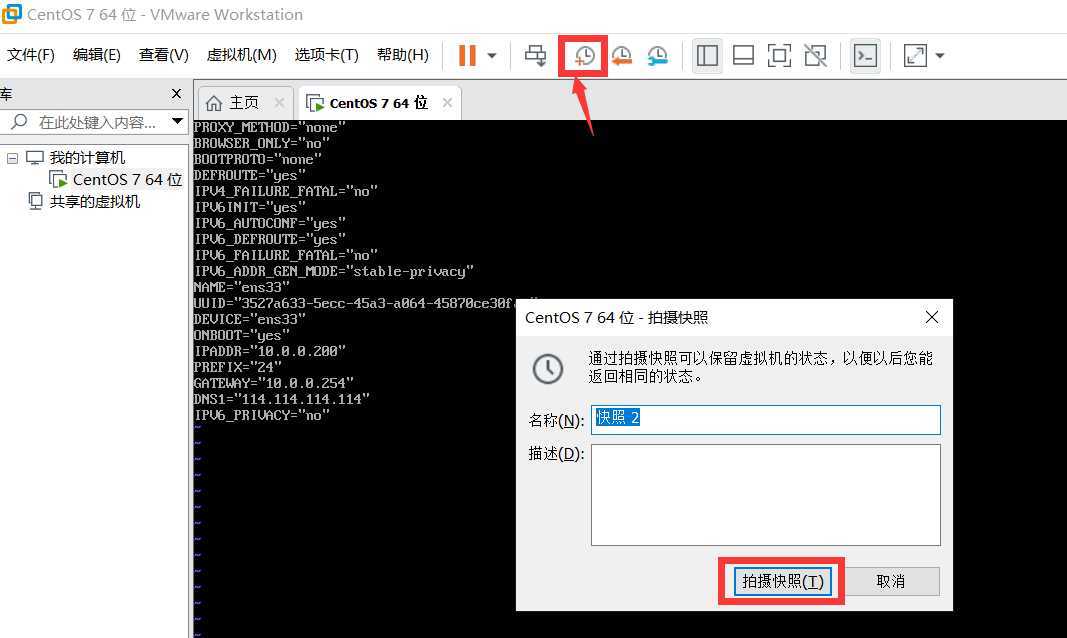Click the NAME="ens33" line

[x=242, y=287]
